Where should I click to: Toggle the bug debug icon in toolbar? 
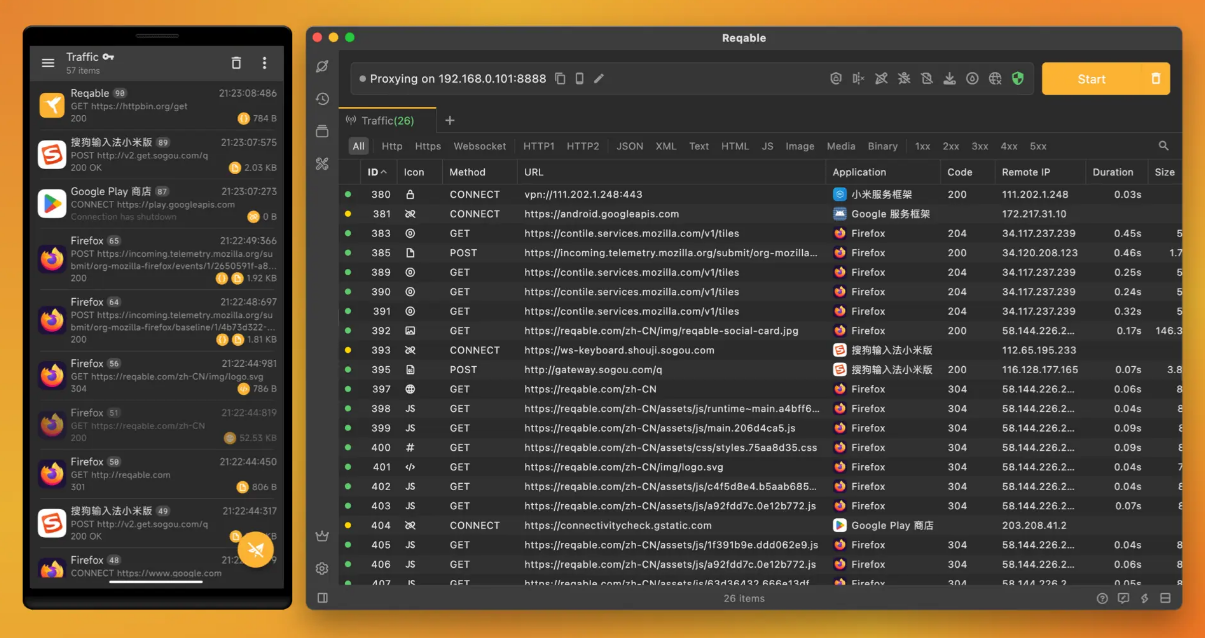click(x=903, y=79)
